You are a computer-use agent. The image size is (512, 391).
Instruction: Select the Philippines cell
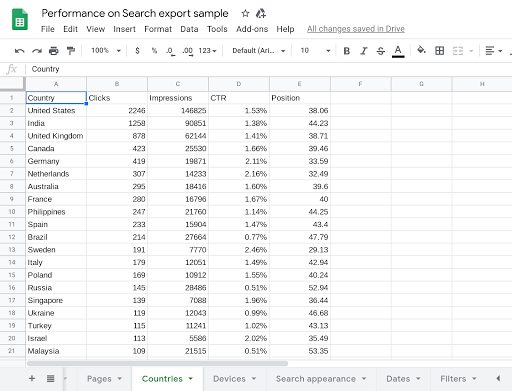click(x=56, y=212)
